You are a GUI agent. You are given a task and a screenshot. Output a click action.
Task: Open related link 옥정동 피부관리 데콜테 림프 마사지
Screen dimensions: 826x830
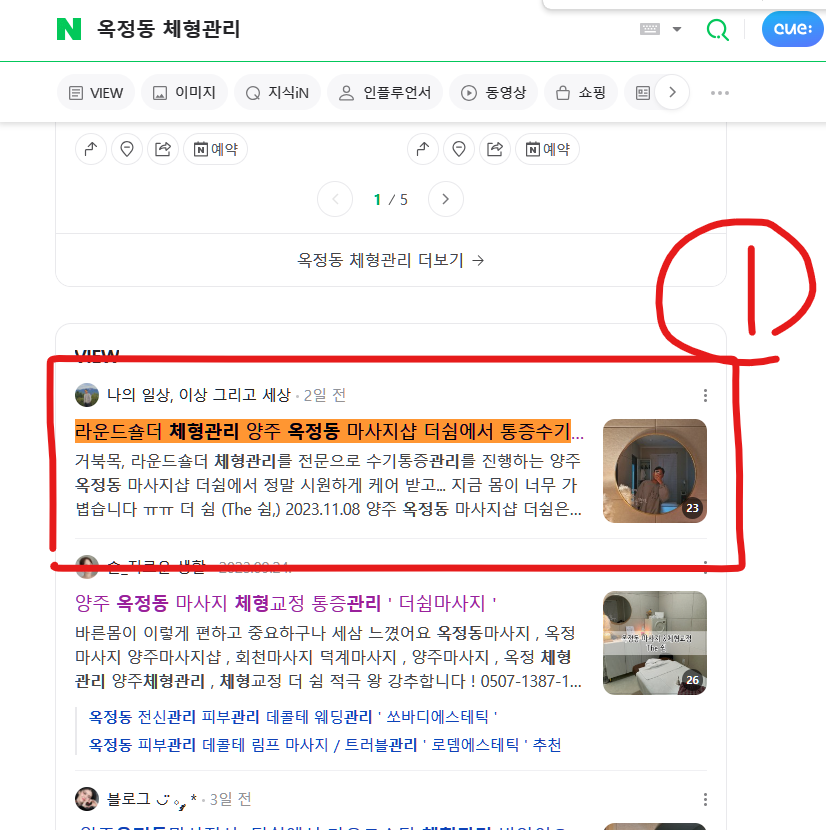click(325, 745)
